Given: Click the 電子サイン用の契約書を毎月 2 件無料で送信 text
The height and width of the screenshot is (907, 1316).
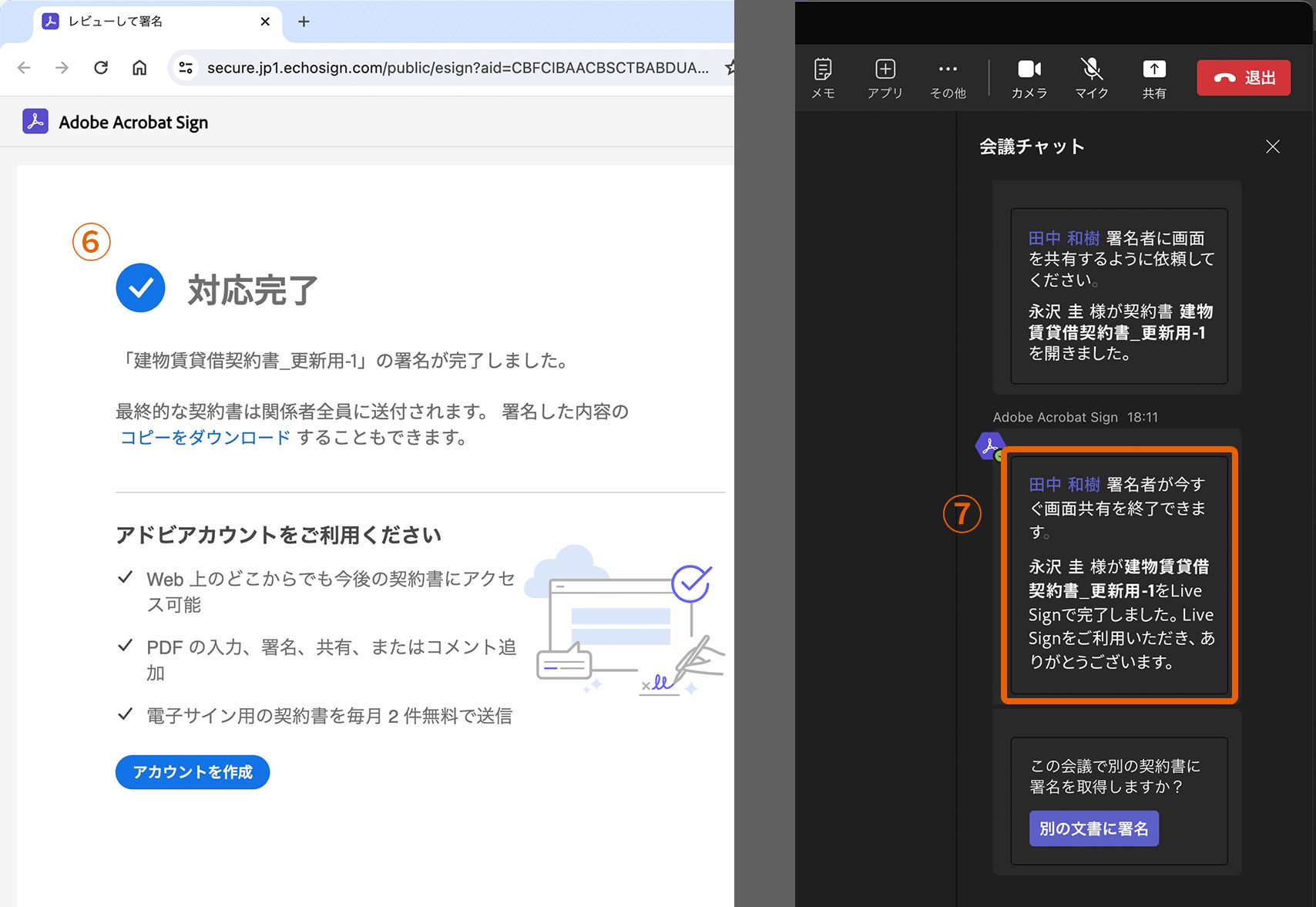Looking at the screenshot, I should pyautogui.click(x=330, y=716).
